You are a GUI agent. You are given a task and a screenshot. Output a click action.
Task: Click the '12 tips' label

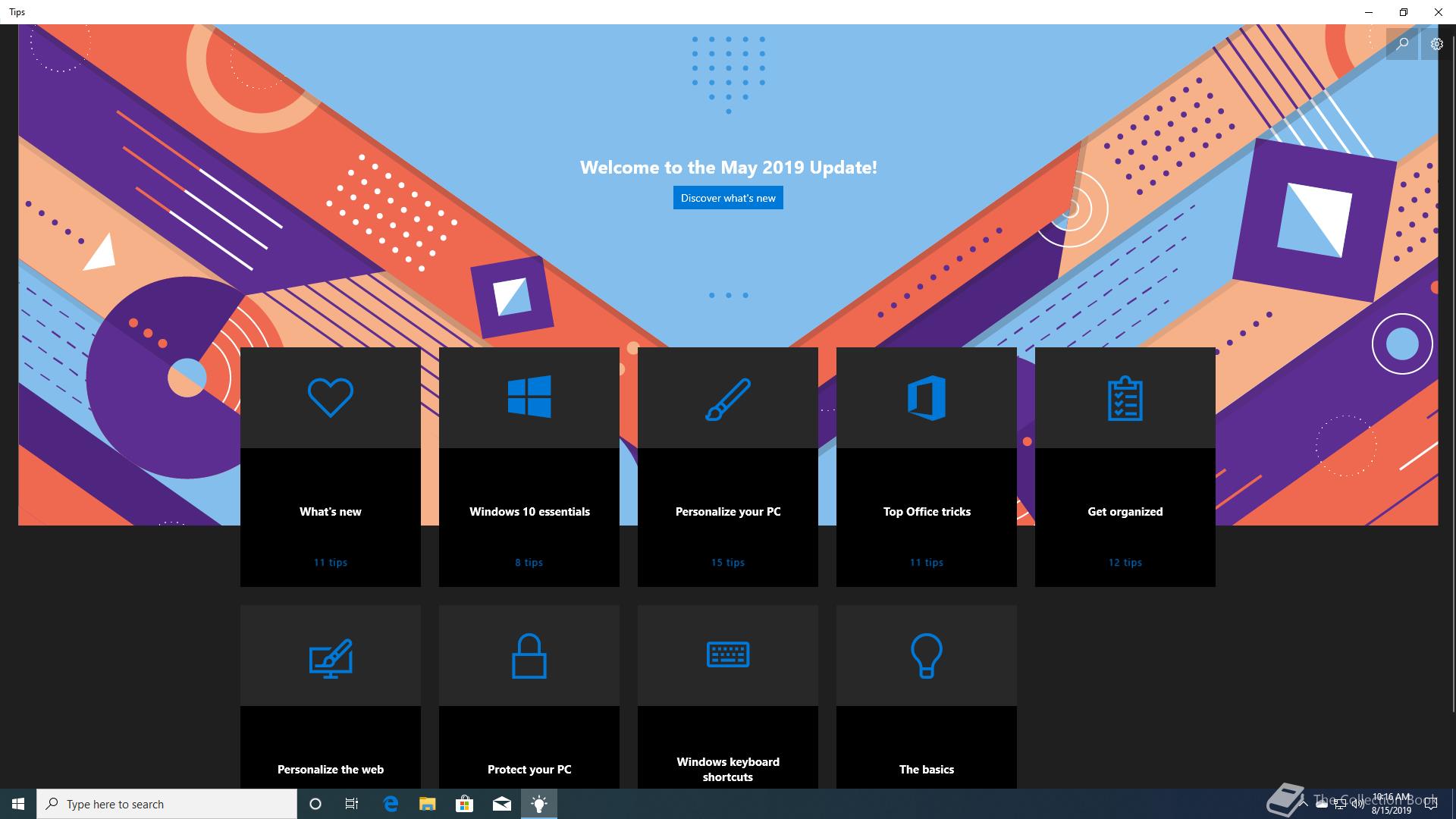click(1125, 563)
